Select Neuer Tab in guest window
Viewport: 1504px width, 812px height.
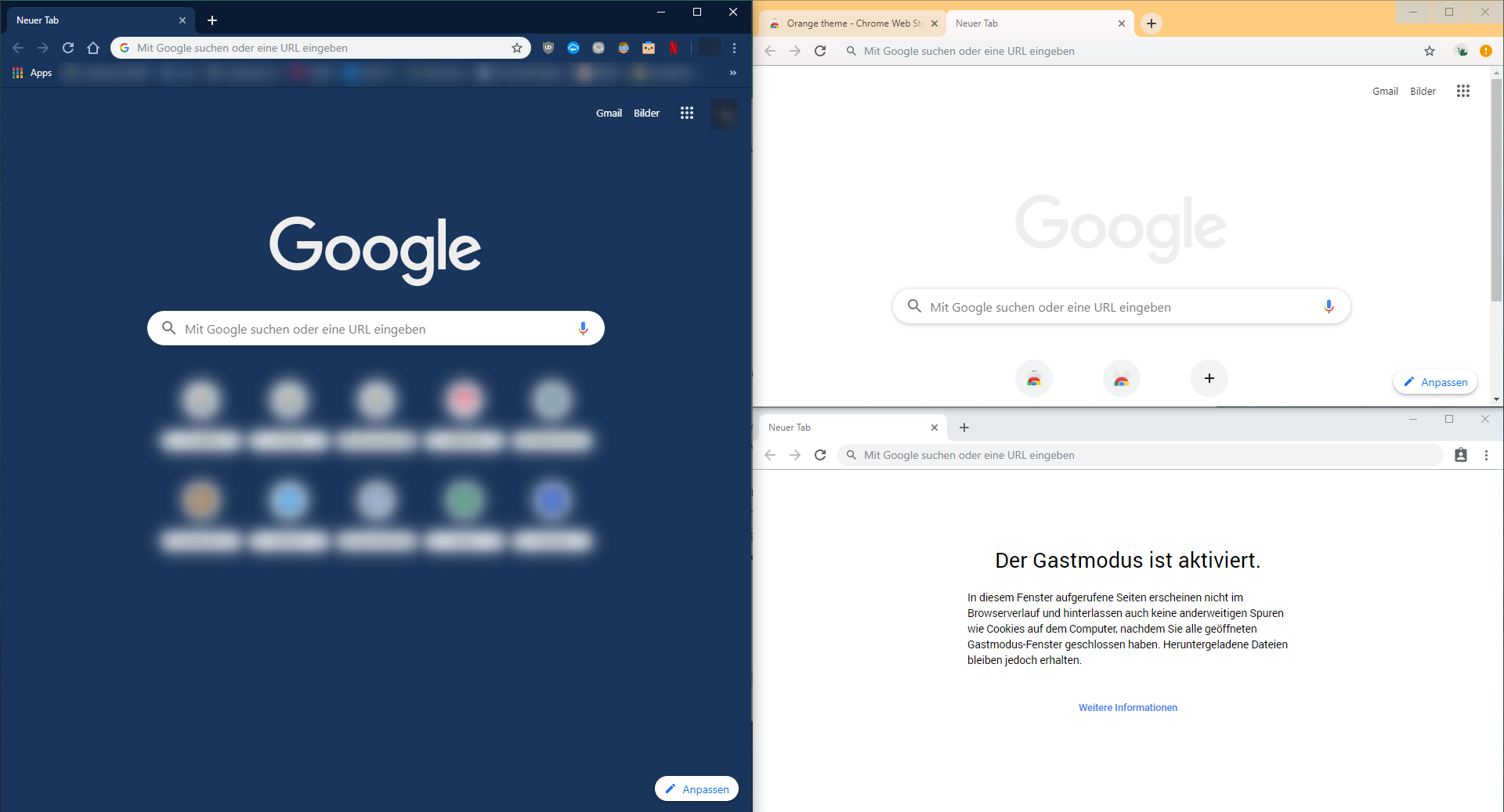click(x=853, y=428)
